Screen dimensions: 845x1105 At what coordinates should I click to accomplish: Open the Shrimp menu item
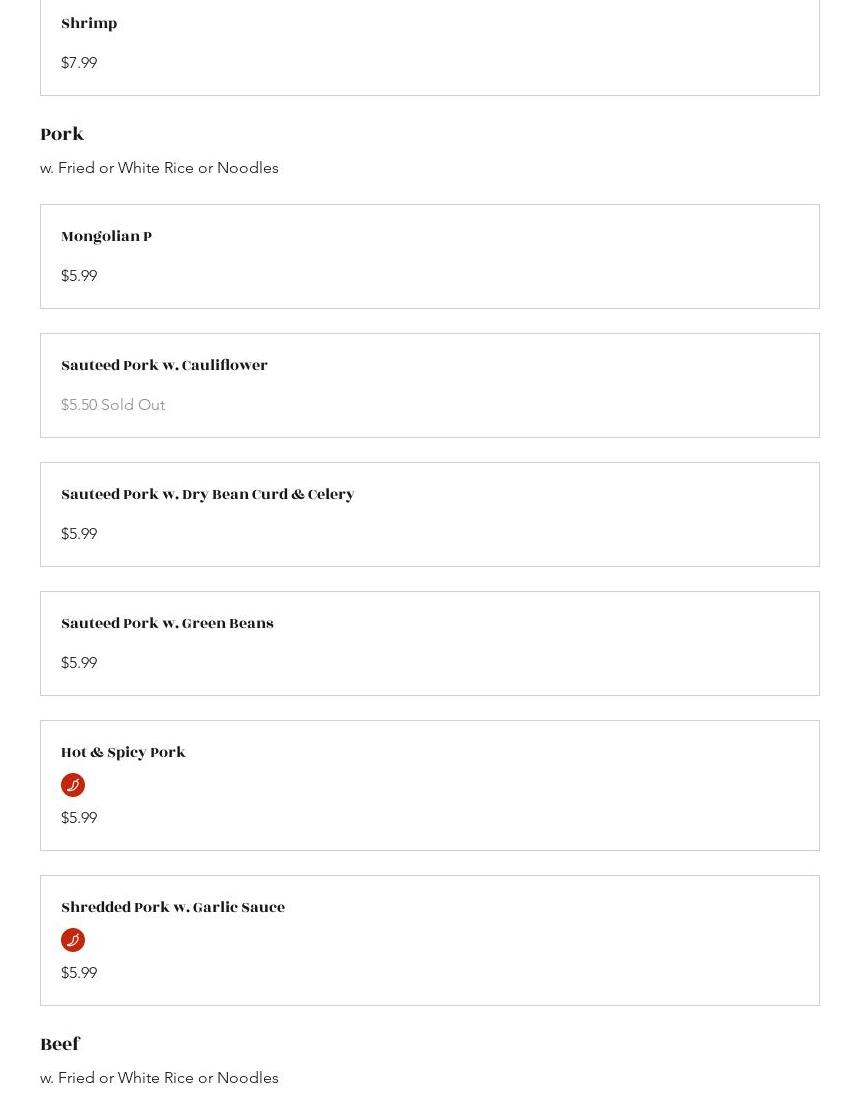coord(89,24)
